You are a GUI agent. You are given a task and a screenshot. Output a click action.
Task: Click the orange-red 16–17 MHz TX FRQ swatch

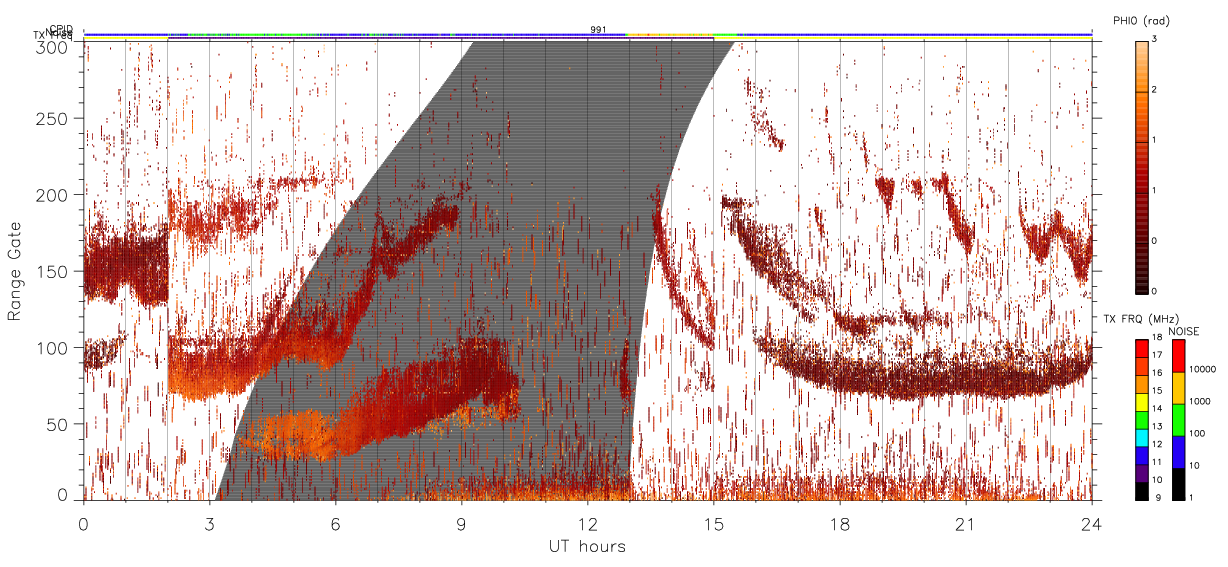pos(1141,366)
